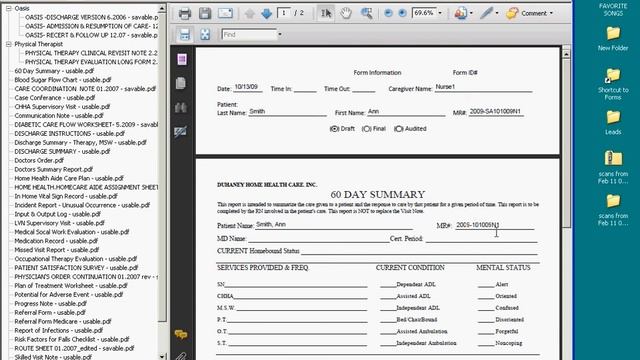The height and width of the screenshot is (360, 640).
Task: Open Progress Note - usable.pdf
Action: click(51, 304)
